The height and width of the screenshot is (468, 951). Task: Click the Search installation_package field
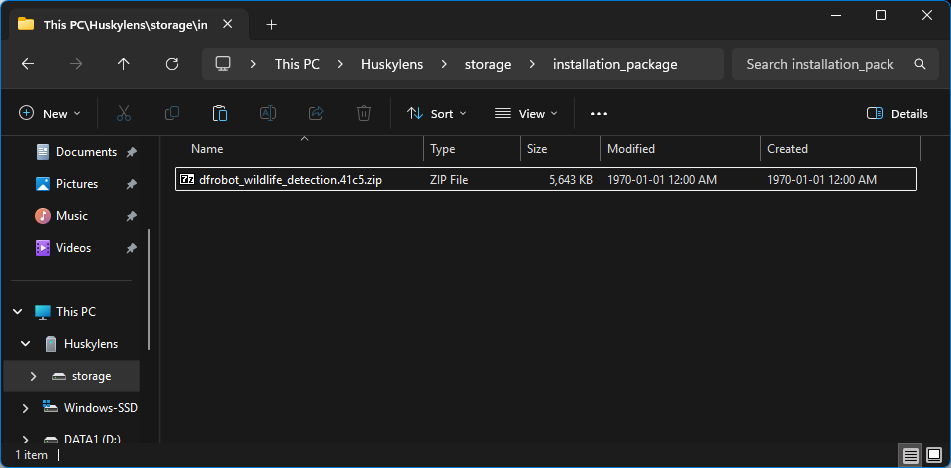[820, 64]
